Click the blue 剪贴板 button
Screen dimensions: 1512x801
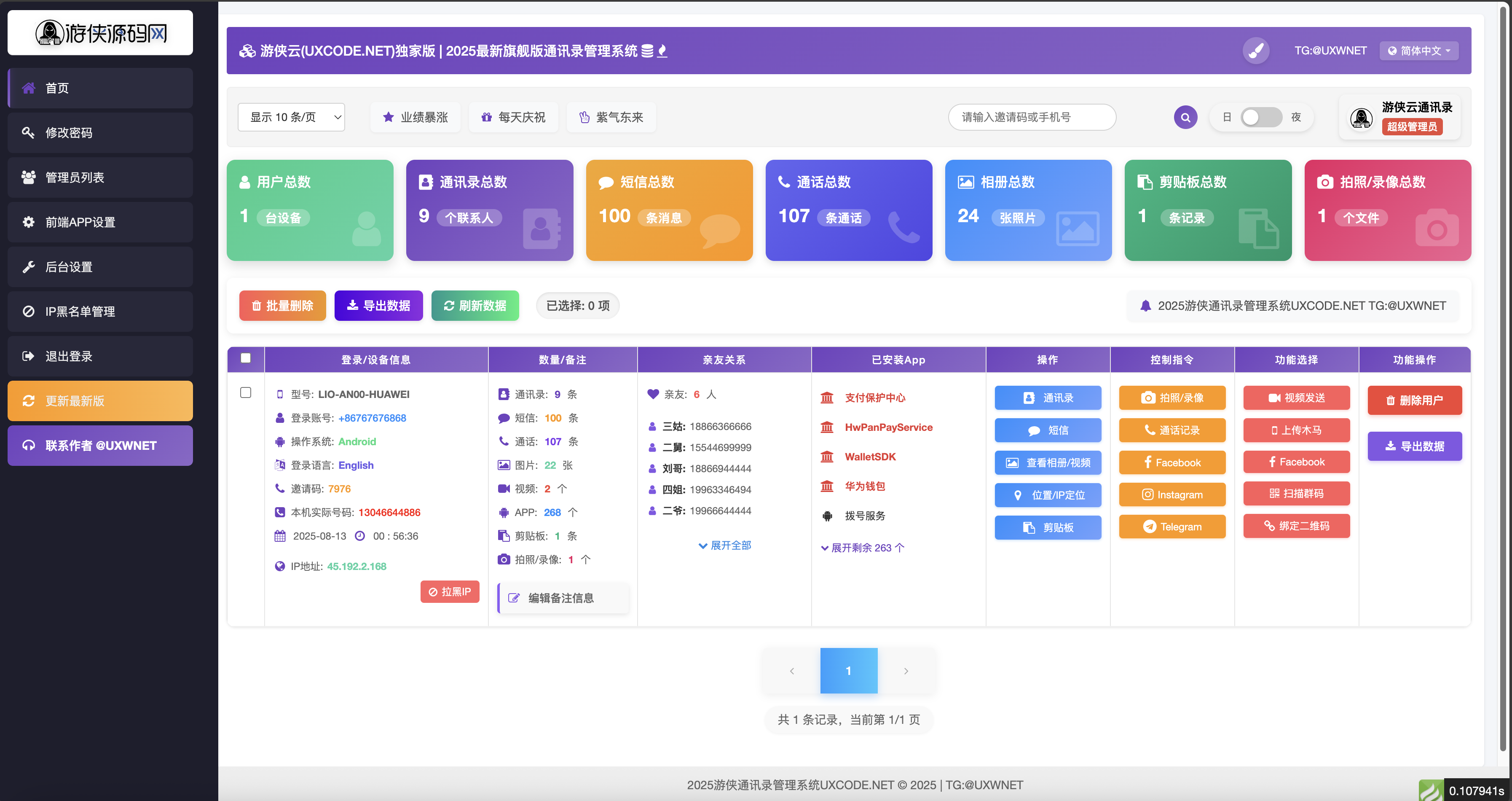[1048, 527]
